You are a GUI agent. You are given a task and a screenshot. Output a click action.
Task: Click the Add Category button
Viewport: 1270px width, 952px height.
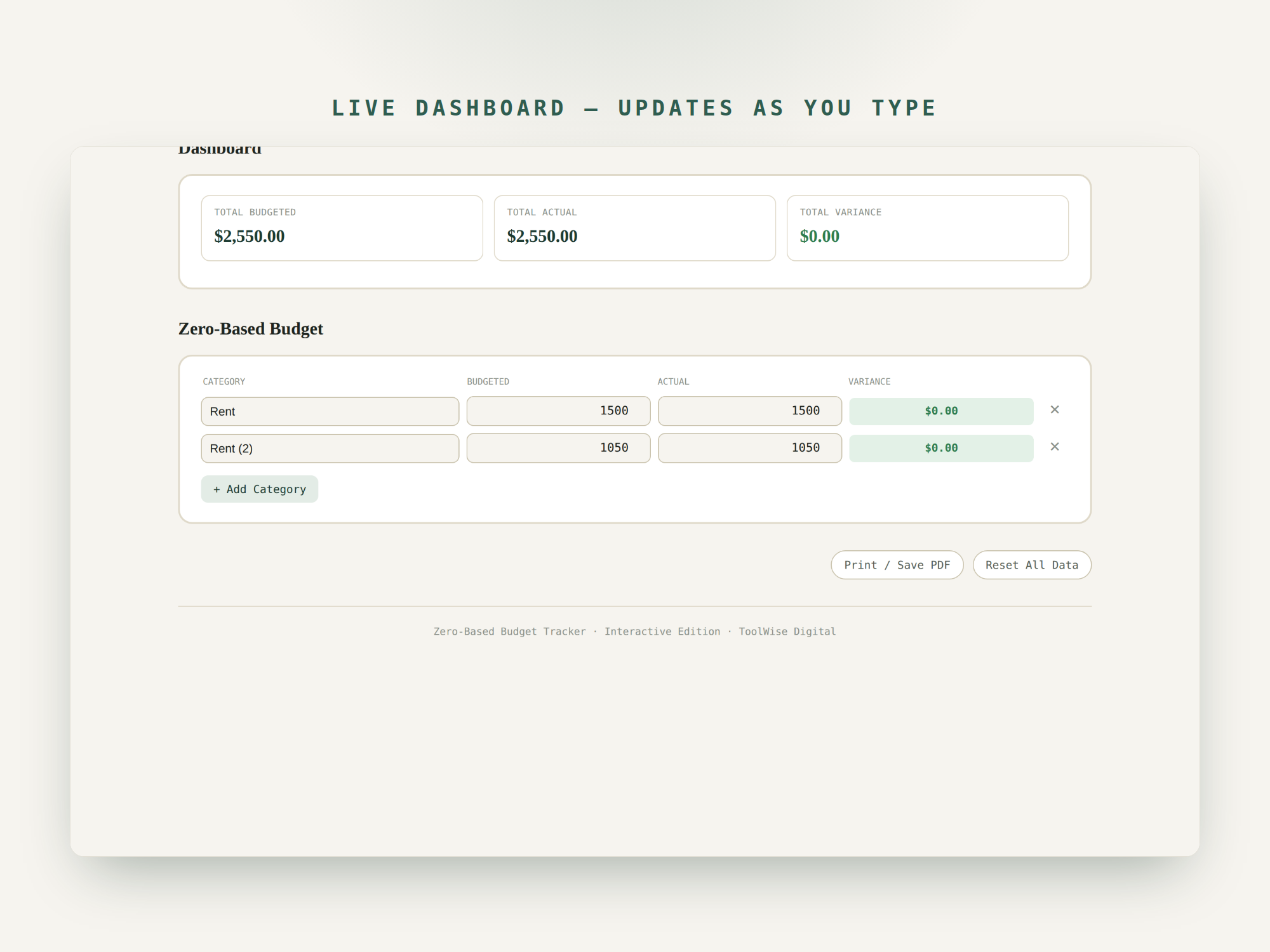[260, 489]
